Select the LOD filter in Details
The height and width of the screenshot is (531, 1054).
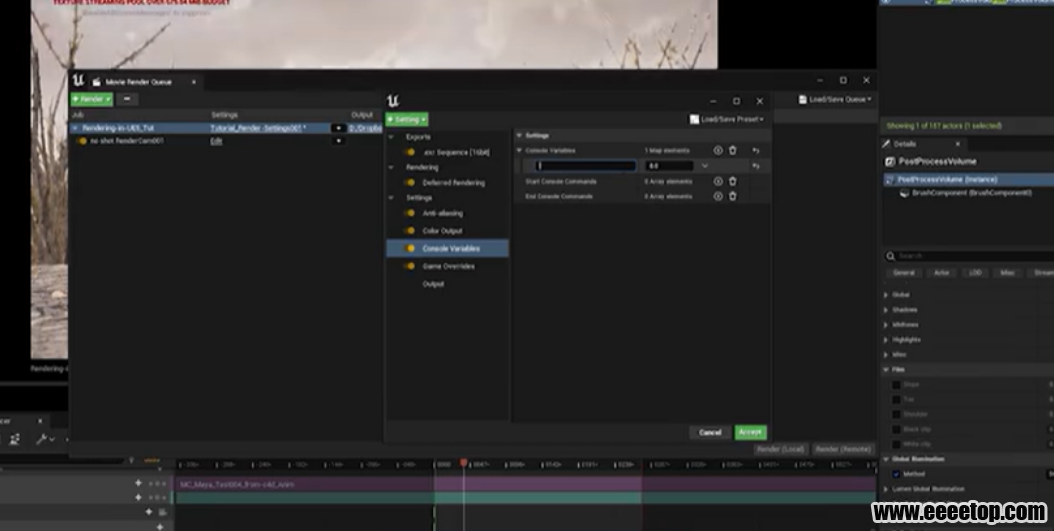975,273
